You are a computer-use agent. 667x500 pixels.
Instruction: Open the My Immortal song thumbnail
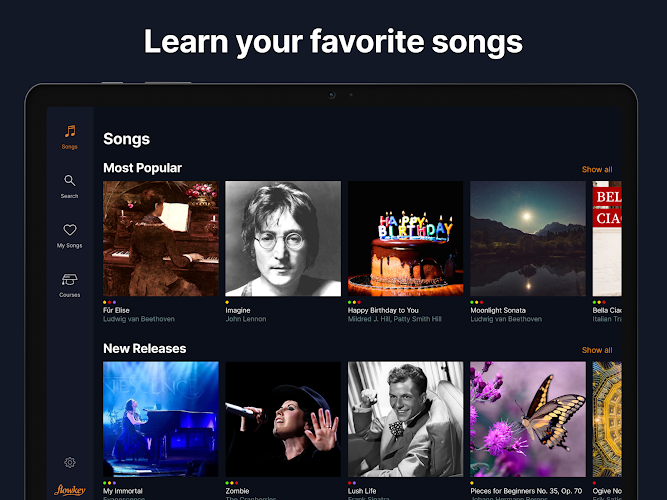pyautogui.click(x=161, y=419)
